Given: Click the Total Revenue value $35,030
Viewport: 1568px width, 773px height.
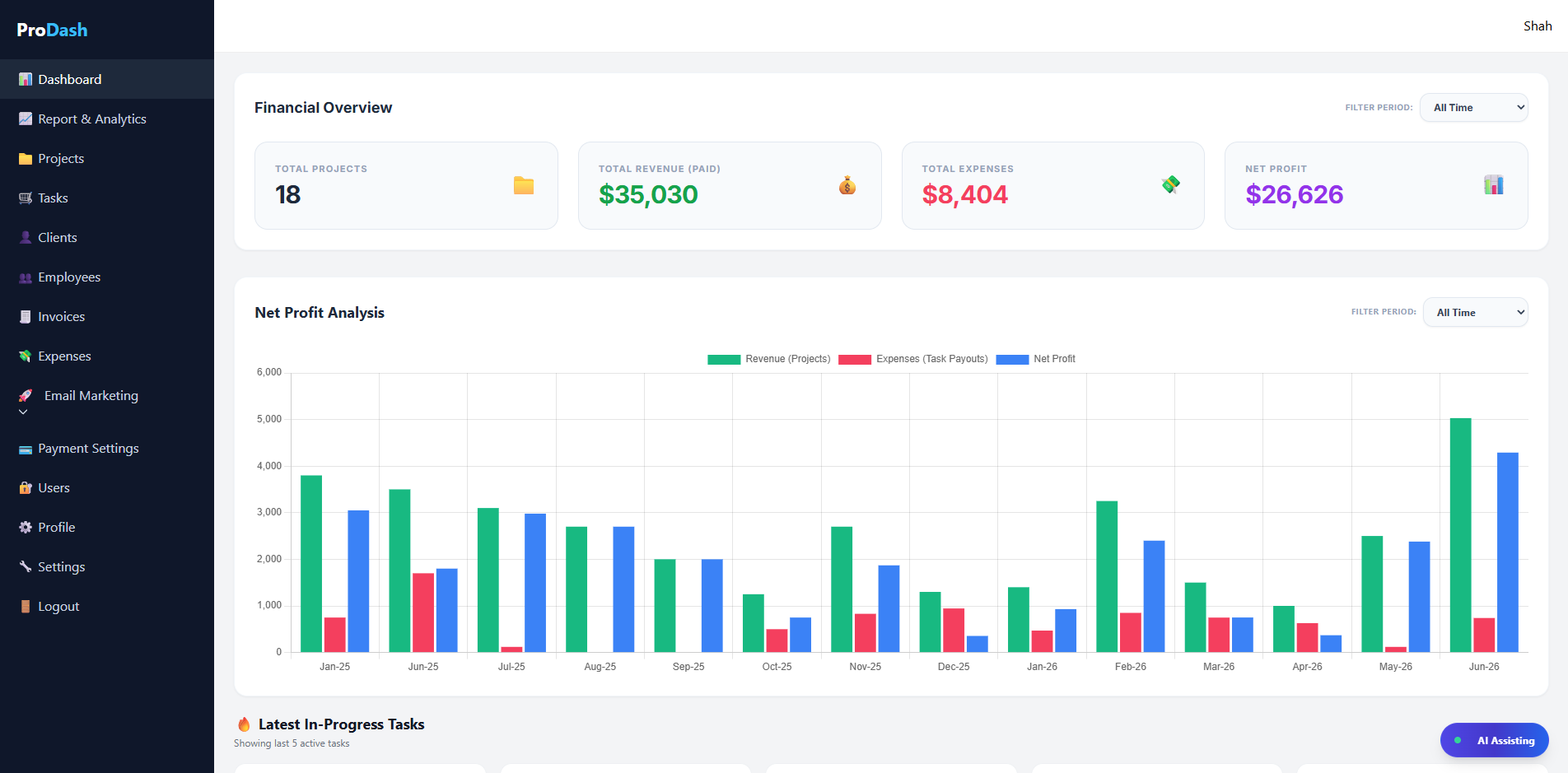Looking at the screenshot, I should (648, 194).
